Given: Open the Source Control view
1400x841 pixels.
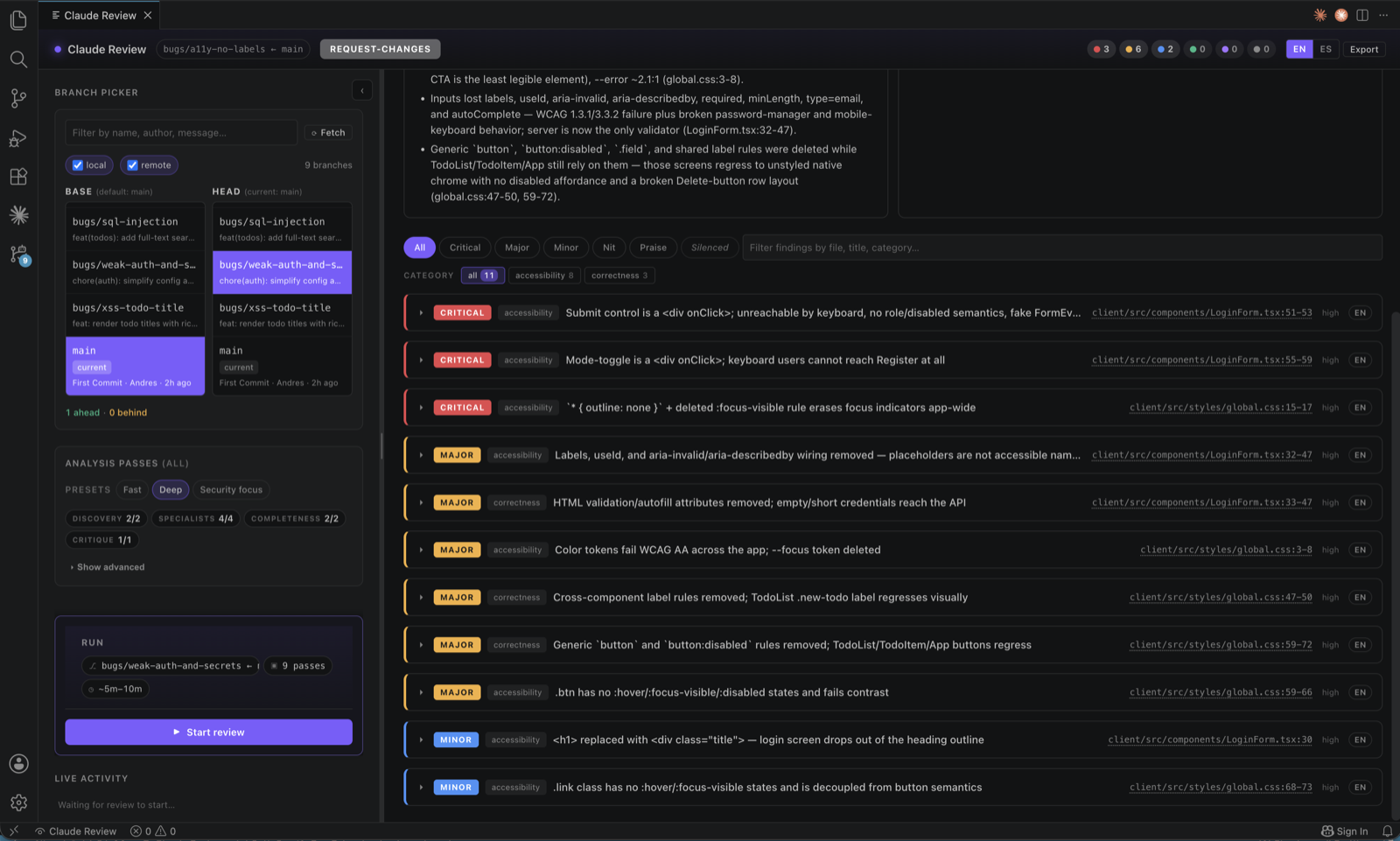Looking at the screenshot, I should [x=18, y=98].
